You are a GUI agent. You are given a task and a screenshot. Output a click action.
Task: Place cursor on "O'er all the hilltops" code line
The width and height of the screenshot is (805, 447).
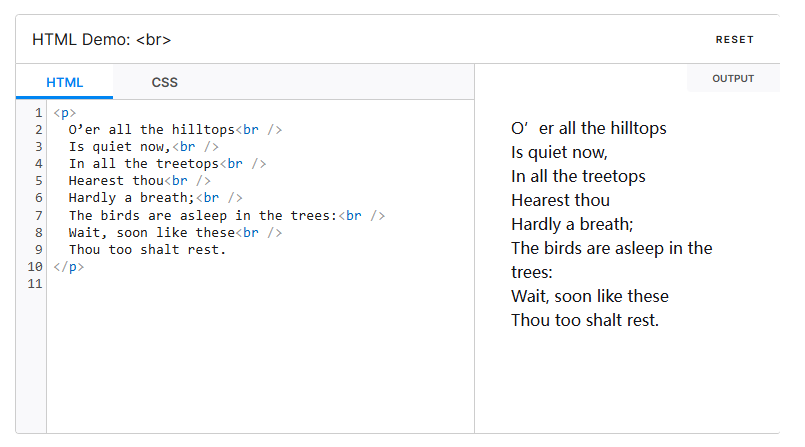[150, 130]
